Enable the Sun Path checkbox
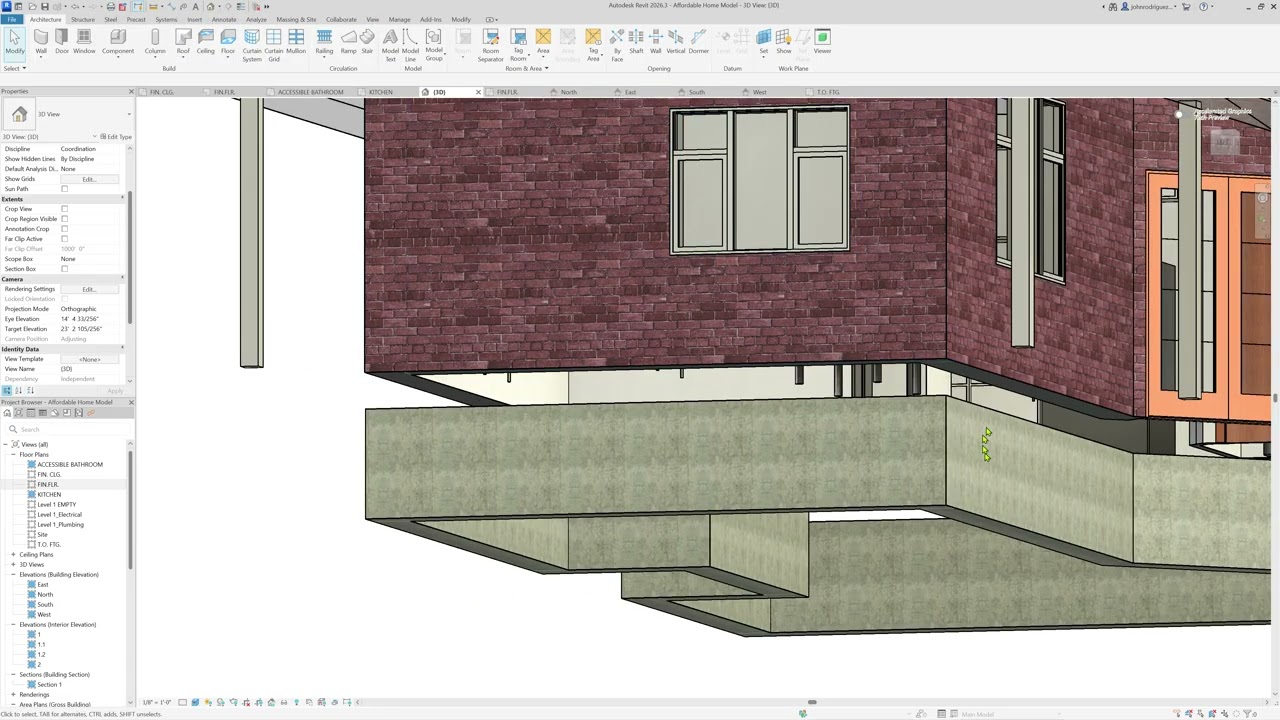 tap(65, 189)
